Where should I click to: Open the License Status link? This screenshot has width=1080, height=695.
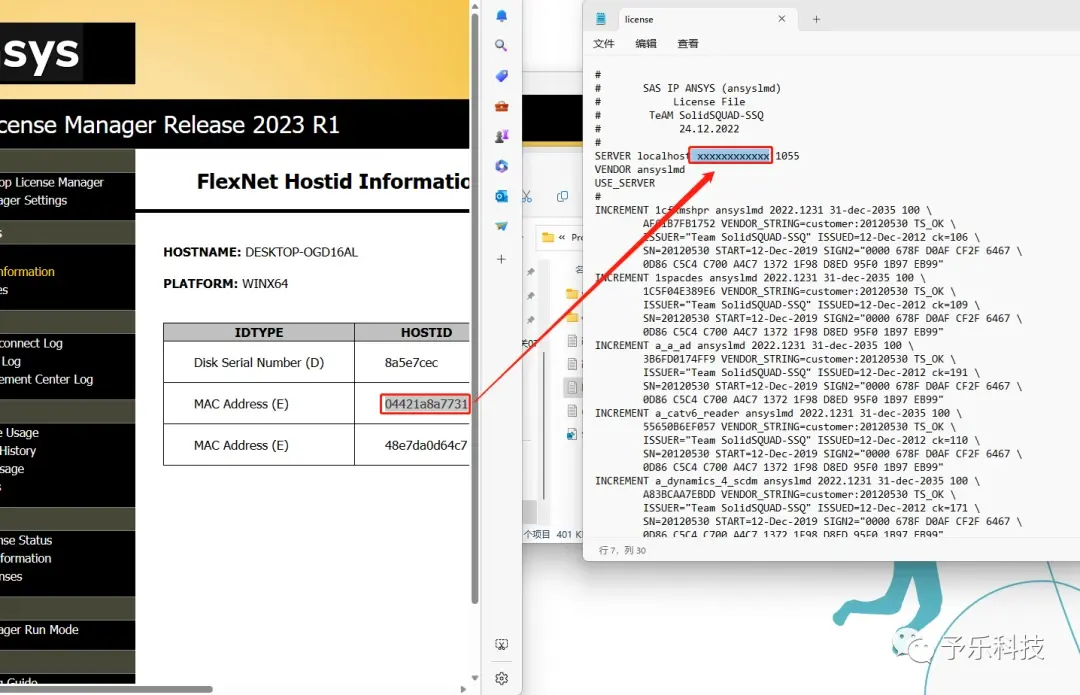click(26, 541)
